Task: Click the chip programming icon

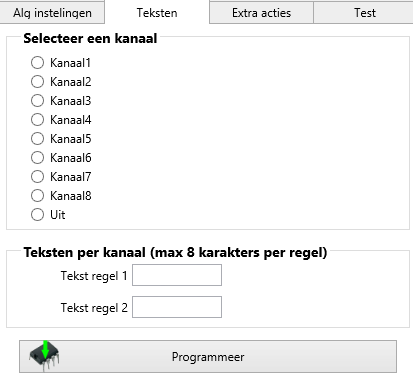Action: [x=45, y=356]
